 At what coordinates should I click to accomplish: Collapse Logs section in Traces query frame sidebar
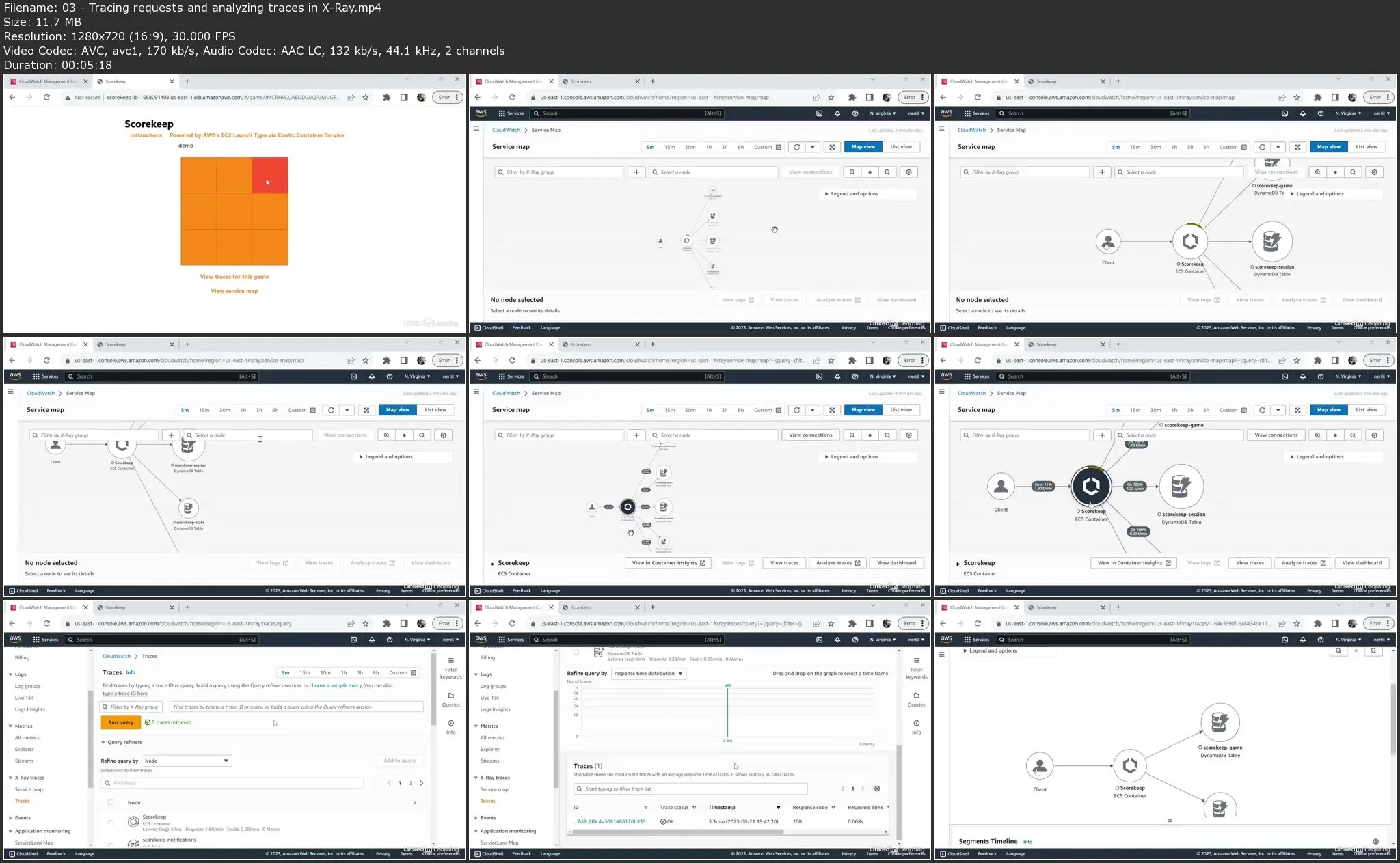click(11, 675)
